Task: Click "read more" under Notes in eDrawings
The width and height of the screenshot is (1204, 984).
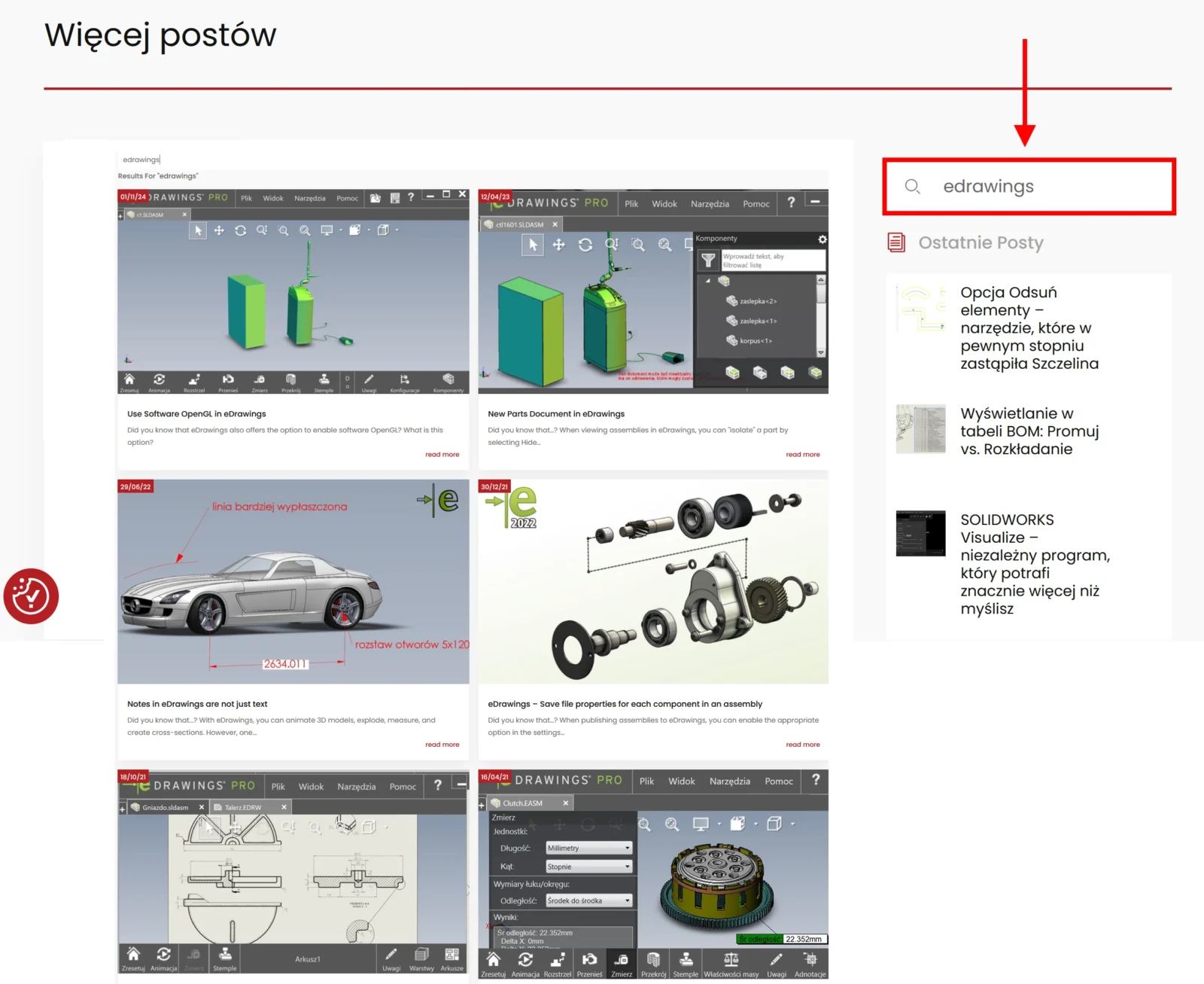Action: point(442,745)
